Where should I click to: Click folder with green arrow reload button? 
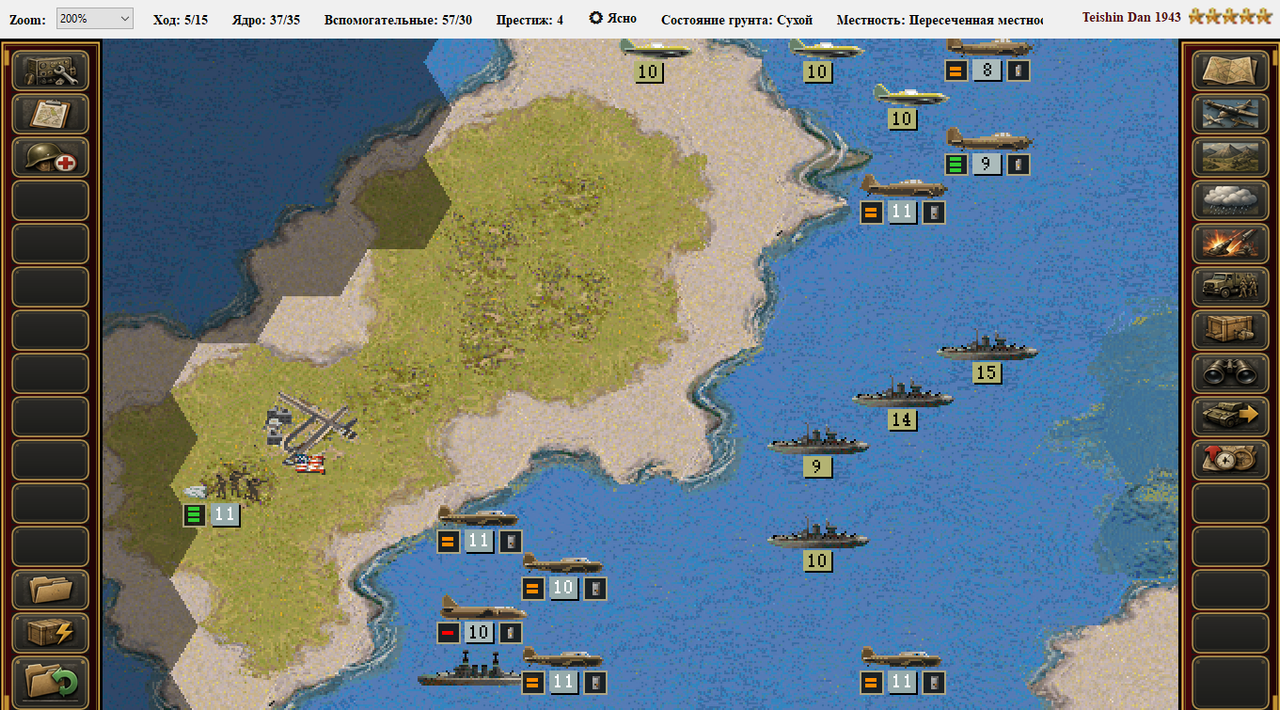click(x=50, y=680)
